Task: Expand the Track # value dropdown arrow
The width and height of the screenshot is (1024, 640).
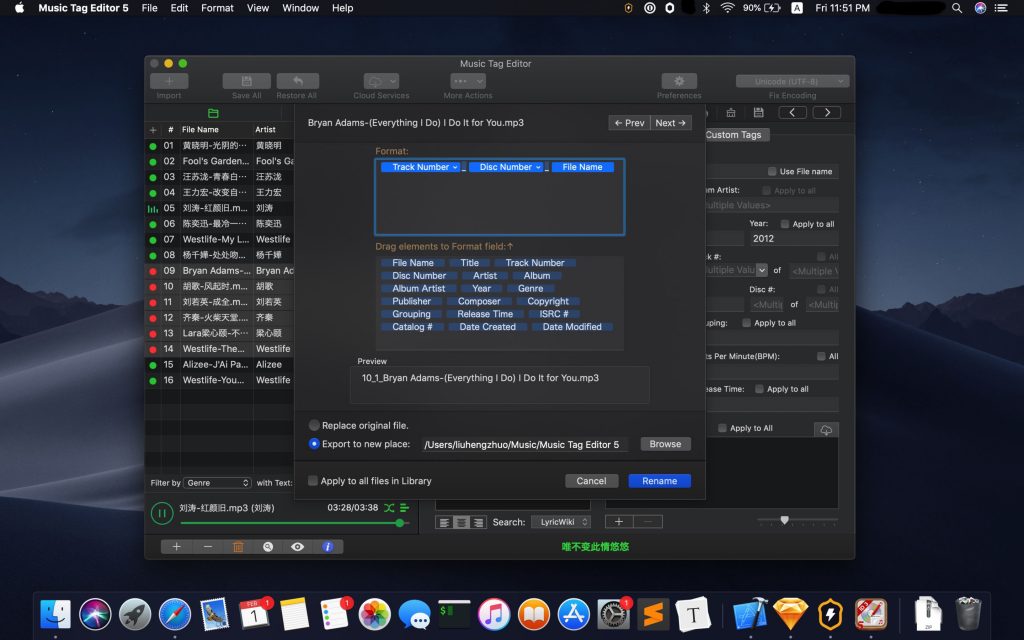Action: point(761,270)
